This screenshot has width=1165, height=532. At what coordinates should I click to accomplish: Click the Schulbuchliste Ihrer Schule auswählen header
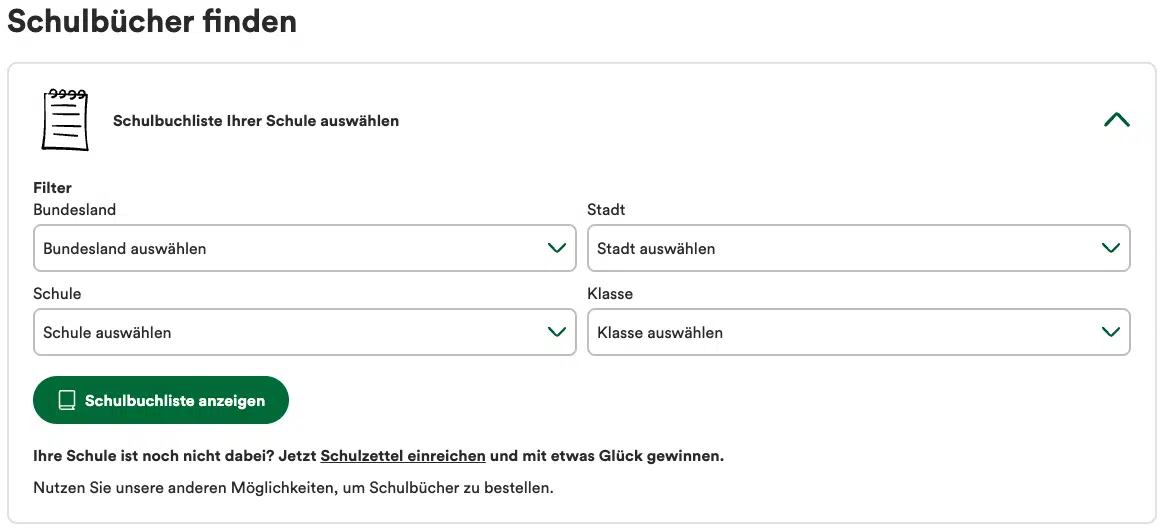pos(256,120)
